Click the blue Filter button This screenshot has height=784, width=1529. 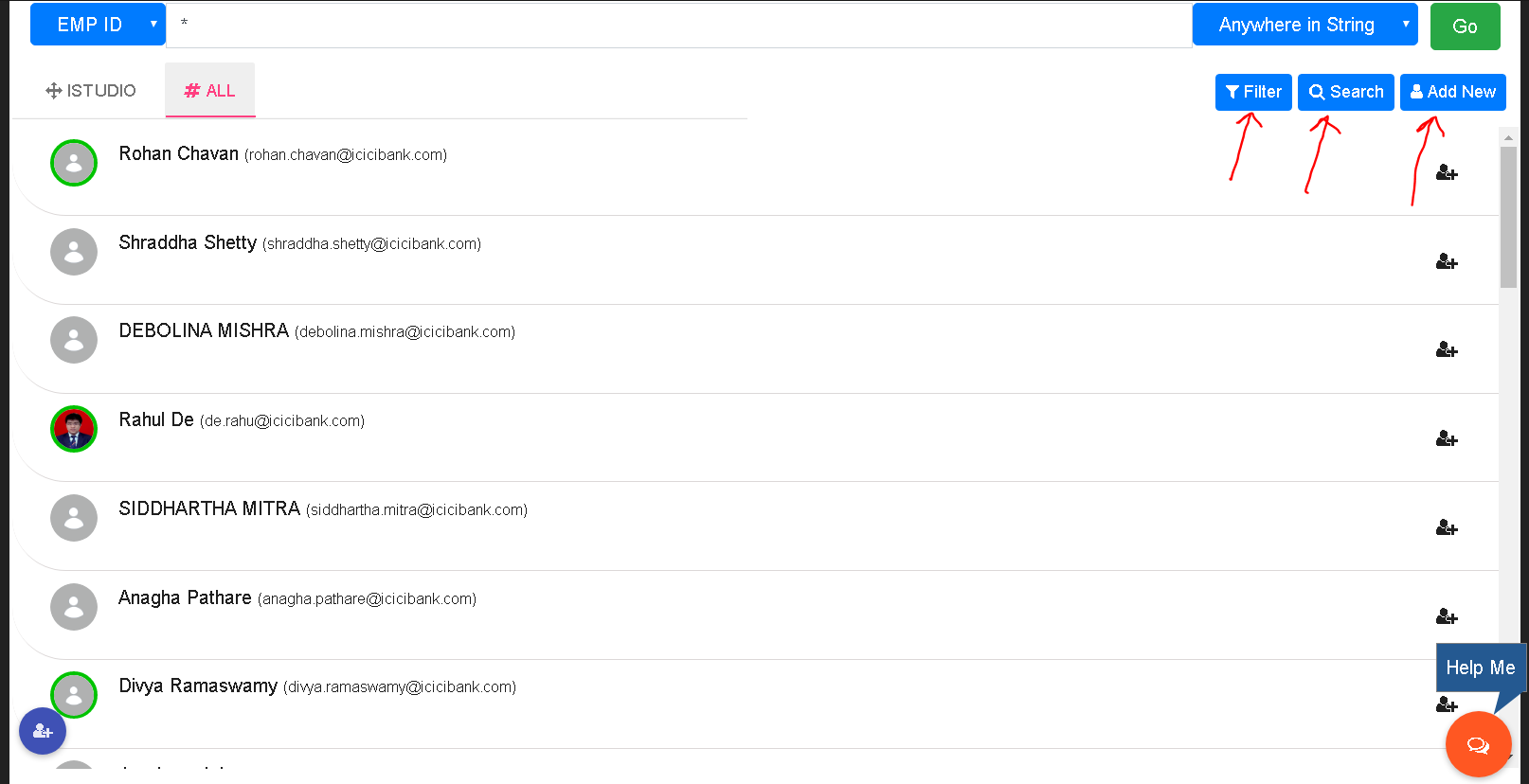[1253, 92]
